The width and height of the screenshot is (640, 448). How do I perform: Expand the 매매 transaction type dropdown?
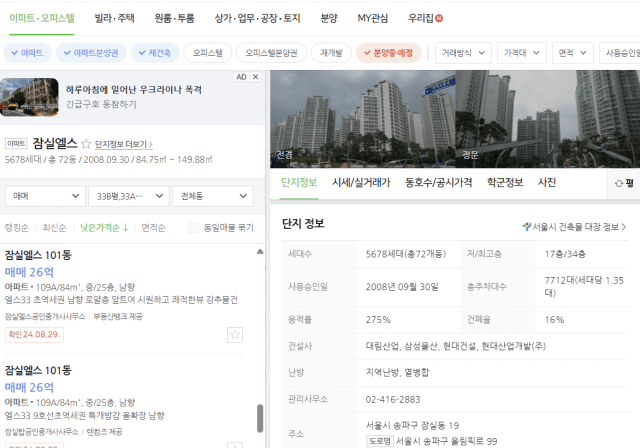45,196
